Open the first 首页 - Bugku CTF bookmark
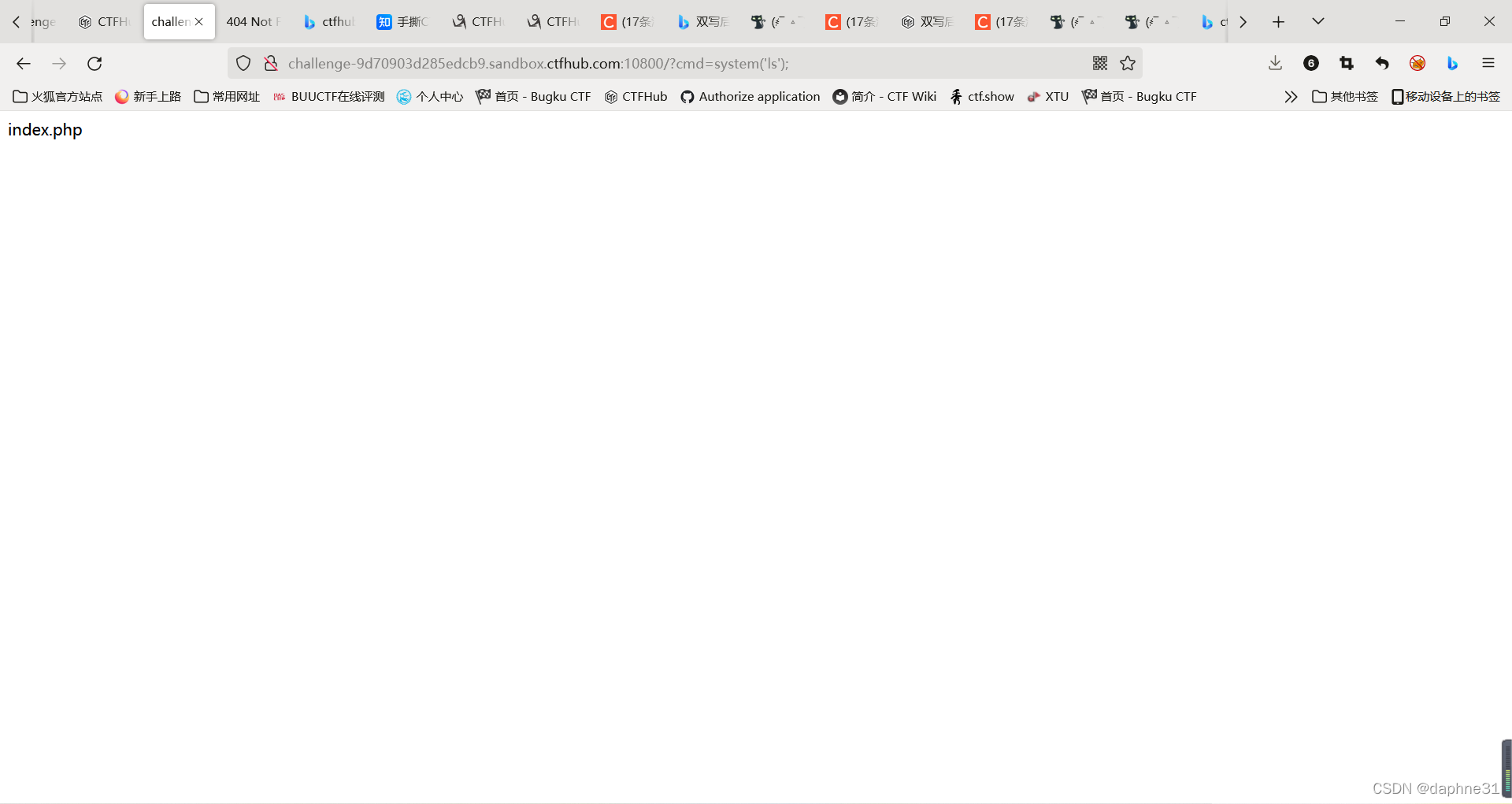 tap(533, 97)
